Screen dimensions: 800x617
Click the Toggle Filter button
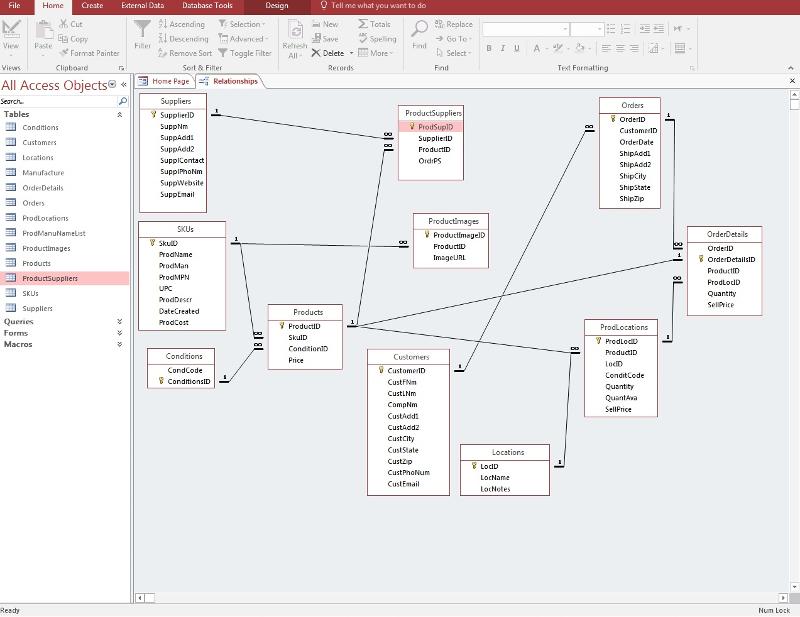coord(243,53)
